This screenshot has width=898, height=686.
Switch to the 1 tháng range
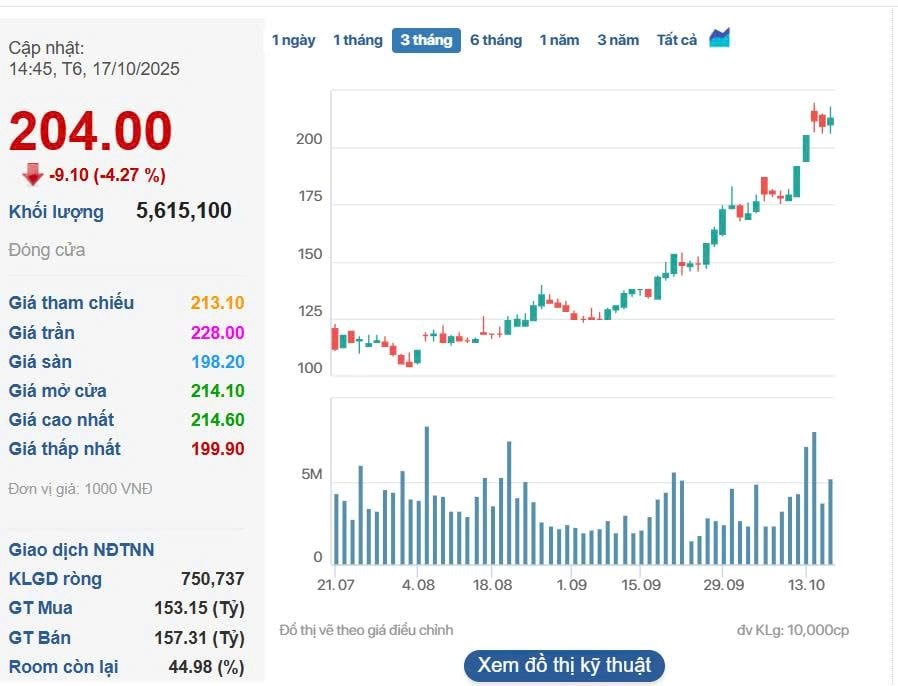(357, 40)
